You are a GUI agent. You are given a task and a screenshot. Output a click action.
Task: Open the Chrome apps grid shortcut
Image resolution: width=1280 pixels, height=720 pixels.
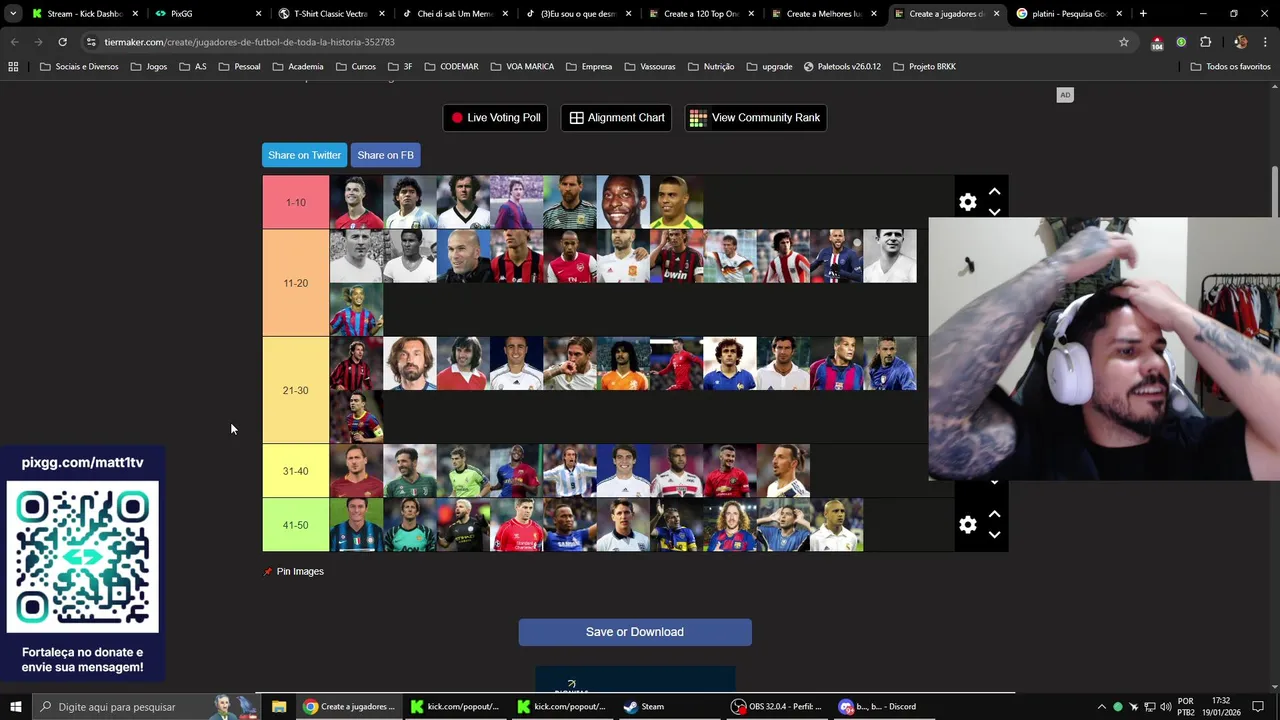click(13, 66)
